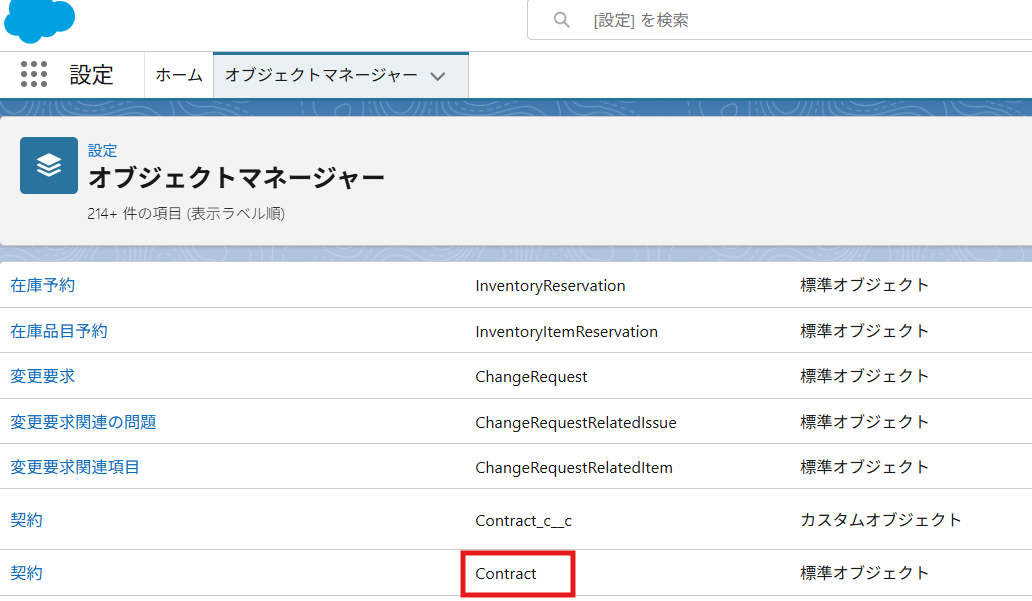Click the InventoryReservation API name cell

(550, 286)
